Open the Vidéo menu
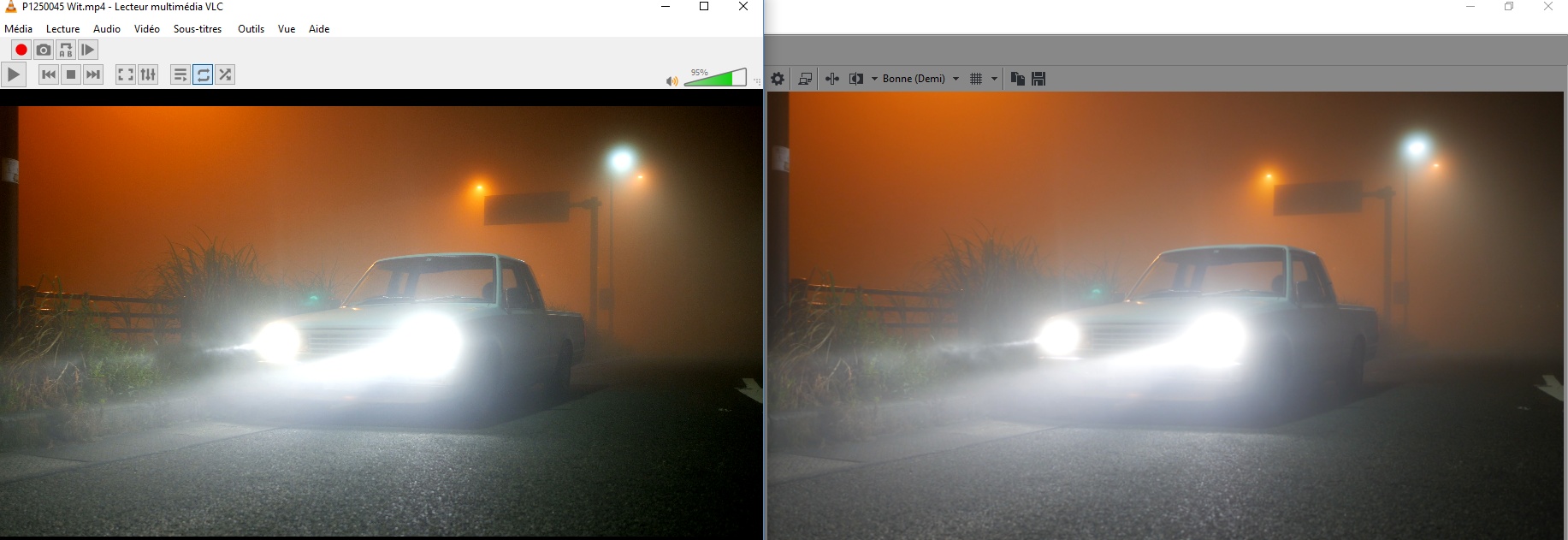The image size is (1568, 540). pos(147,29)
